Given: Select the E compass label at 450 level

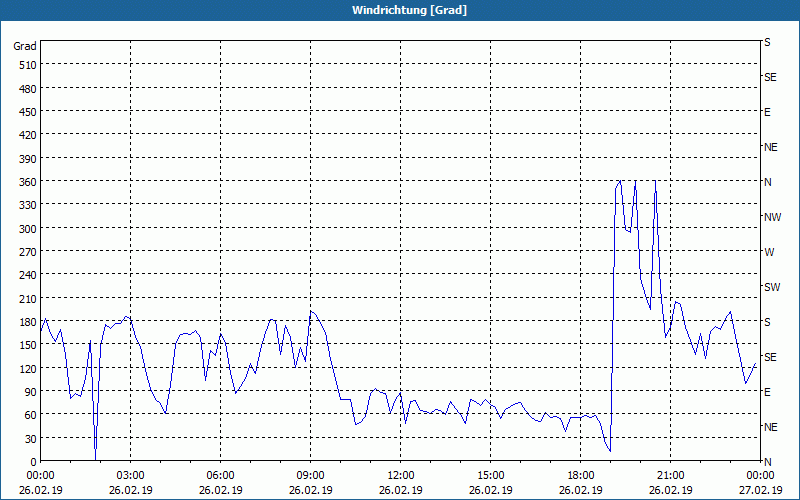Looking at the screenshot, I should tap(767, 112).
